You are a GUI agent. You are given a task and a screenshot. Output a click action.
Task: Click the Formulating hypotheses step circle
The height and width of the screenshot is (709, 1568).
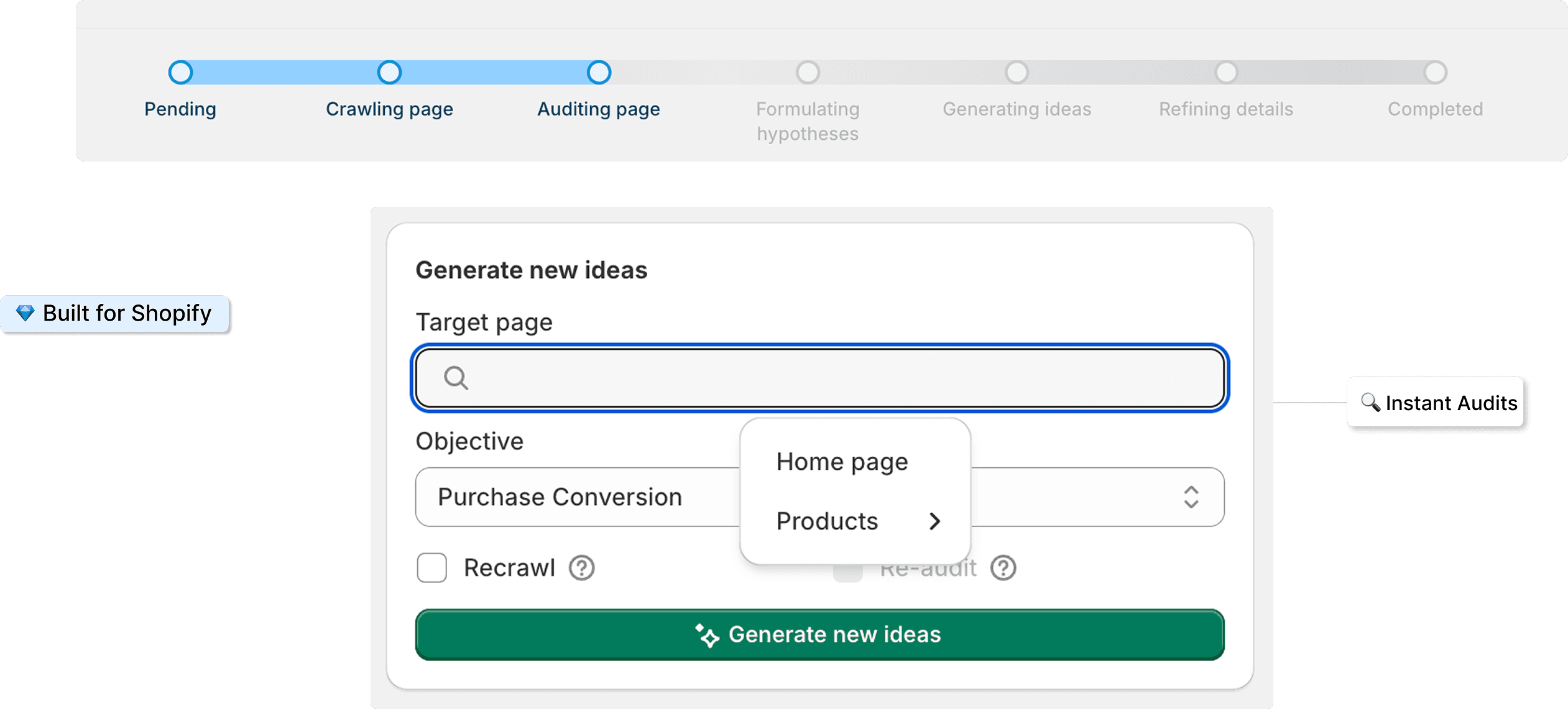pyautogui.click(x=808, y=73)
